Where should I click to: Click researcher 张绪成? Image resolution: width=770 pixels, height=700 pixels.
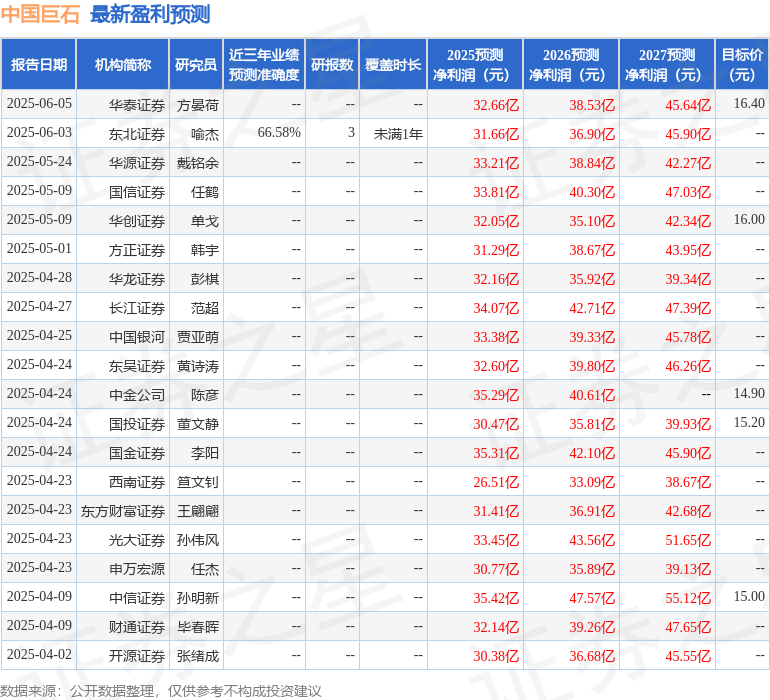pyautogui.click(x=198, y=656)
